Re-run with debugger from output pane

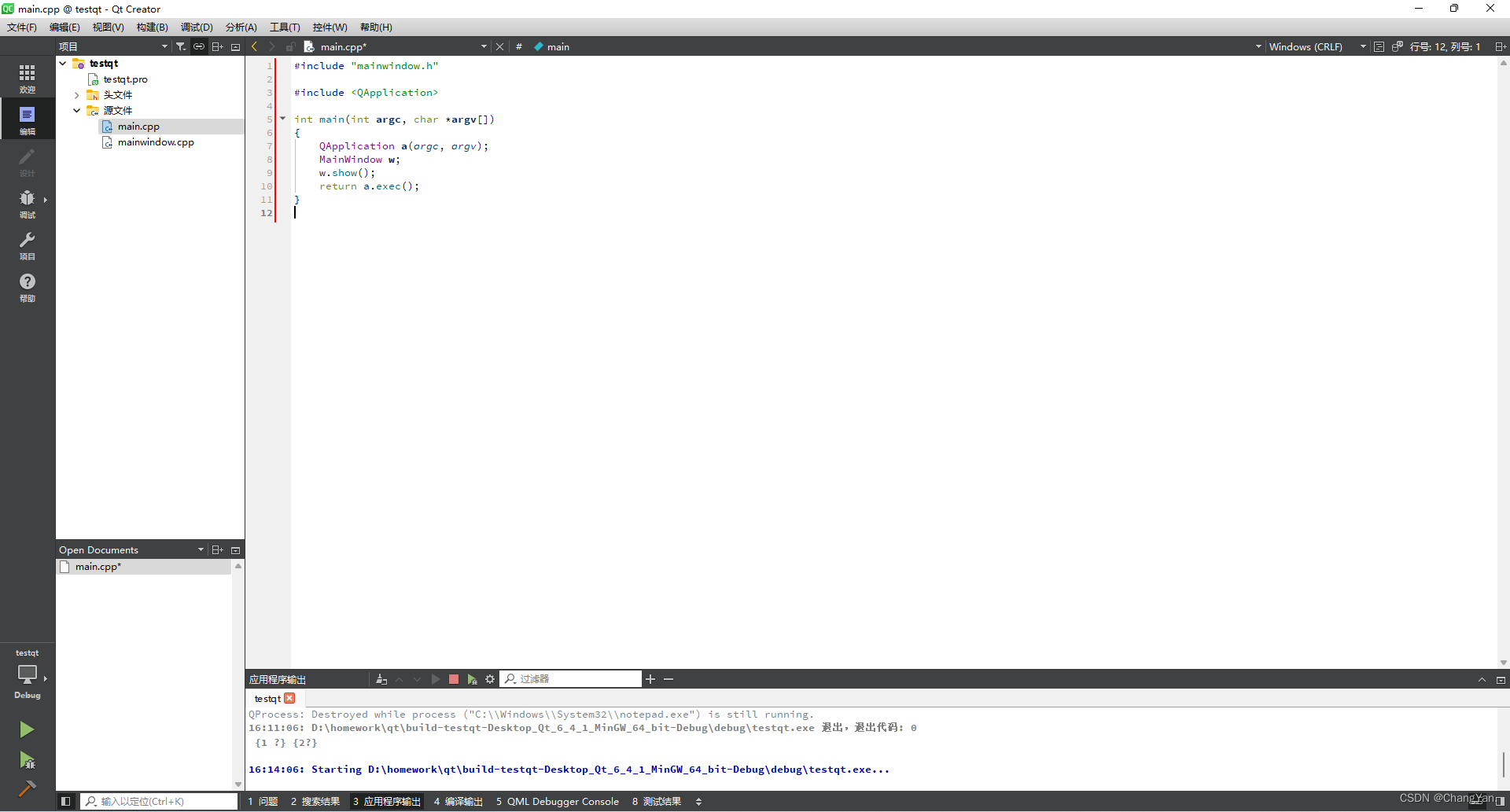pyautogui.click(x=472, y=679)
